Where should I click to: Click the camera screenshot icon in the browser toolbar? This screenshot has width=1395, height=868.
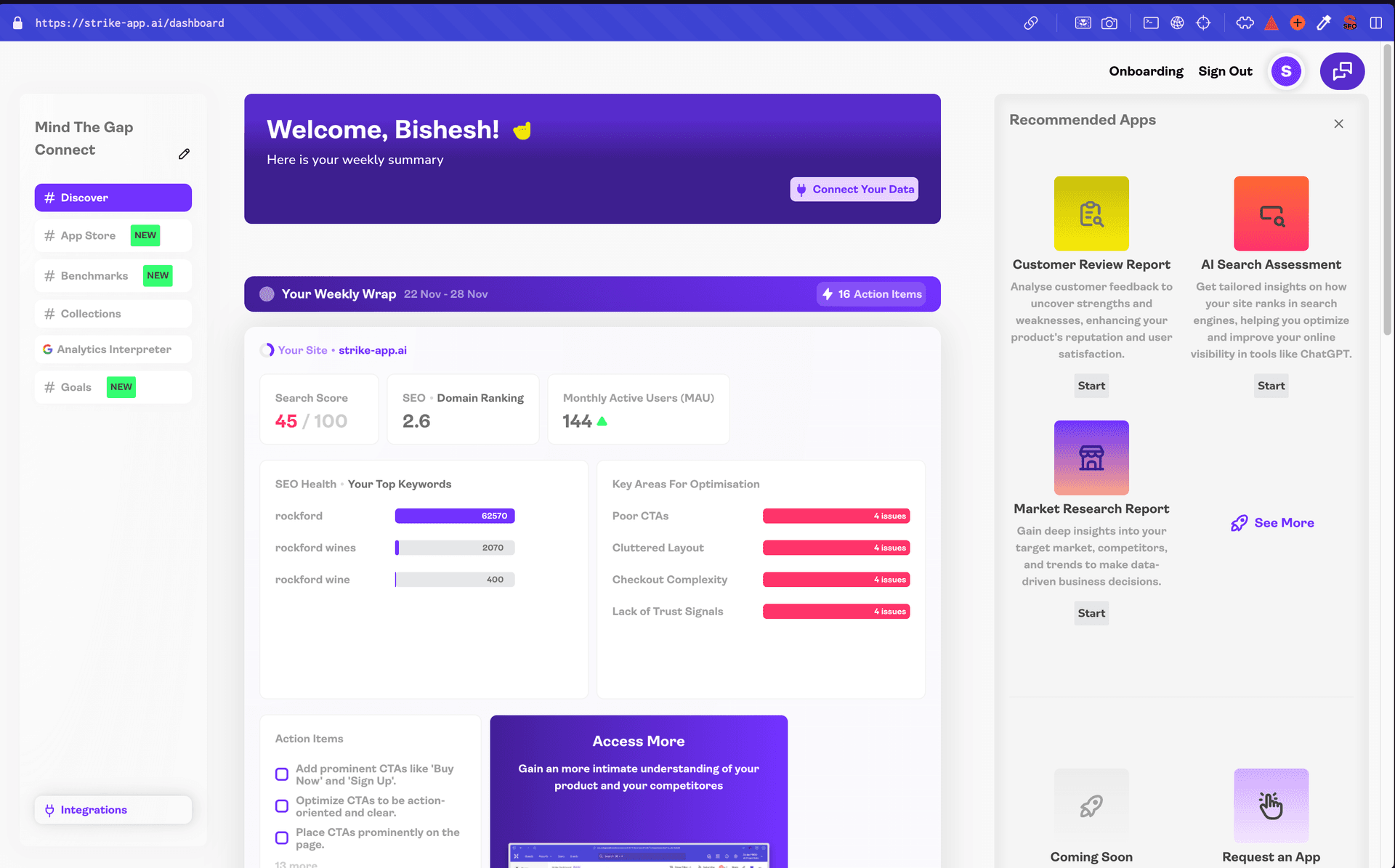(x=1109, y=23)
